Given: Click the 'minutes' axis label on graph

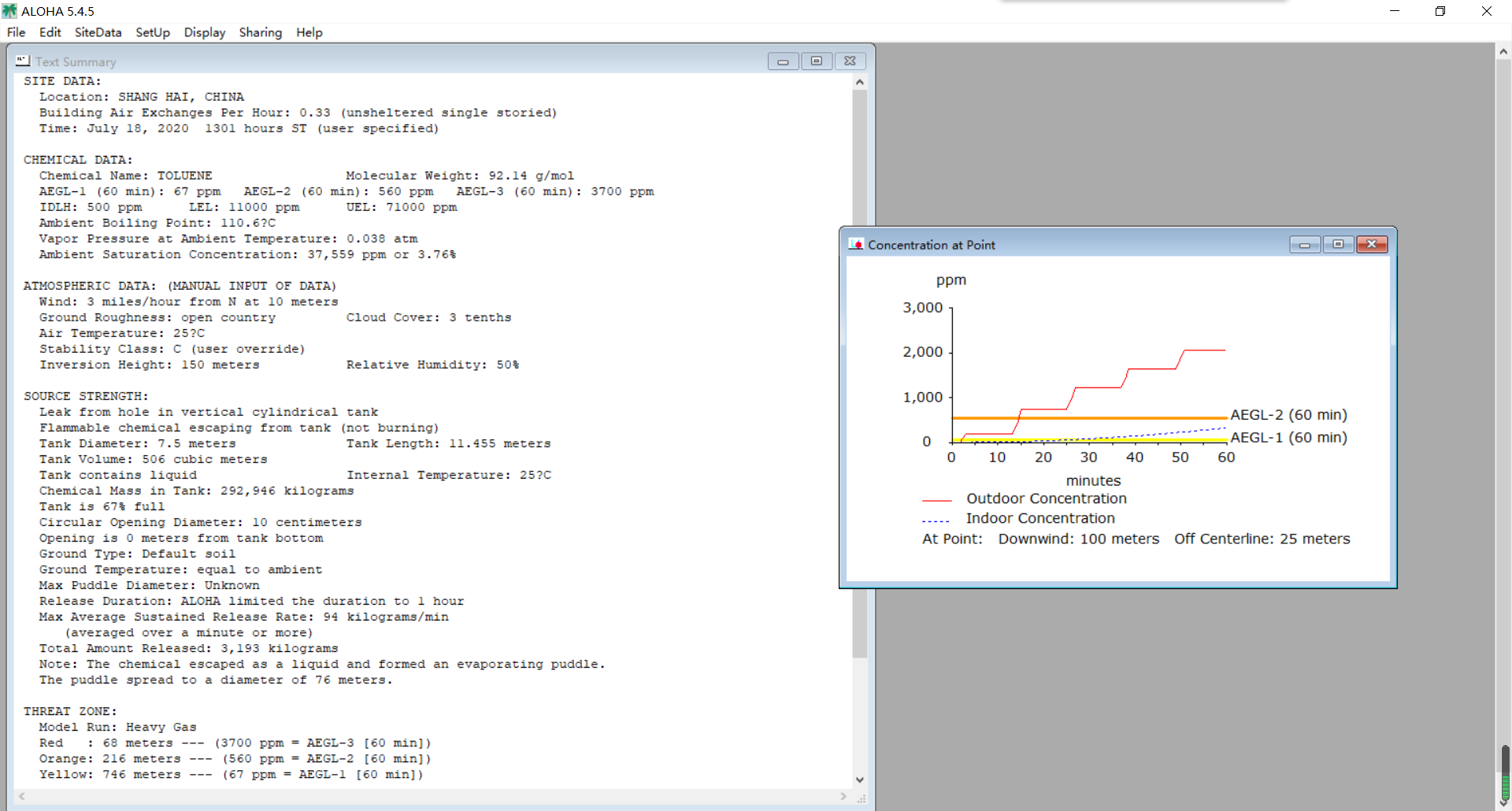Looking at the screenshot, I should [x=1093, y=481].
